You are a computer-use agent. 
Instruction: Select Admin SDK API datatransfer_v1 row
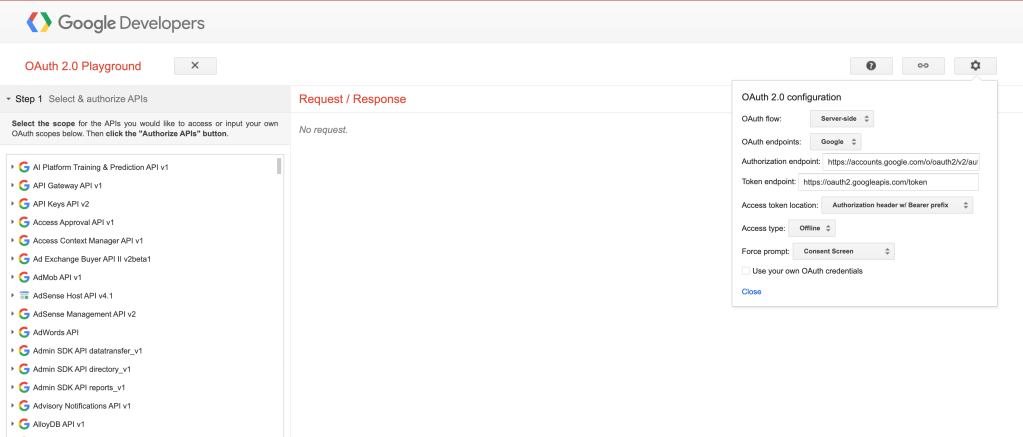click(x=87, y=350)
